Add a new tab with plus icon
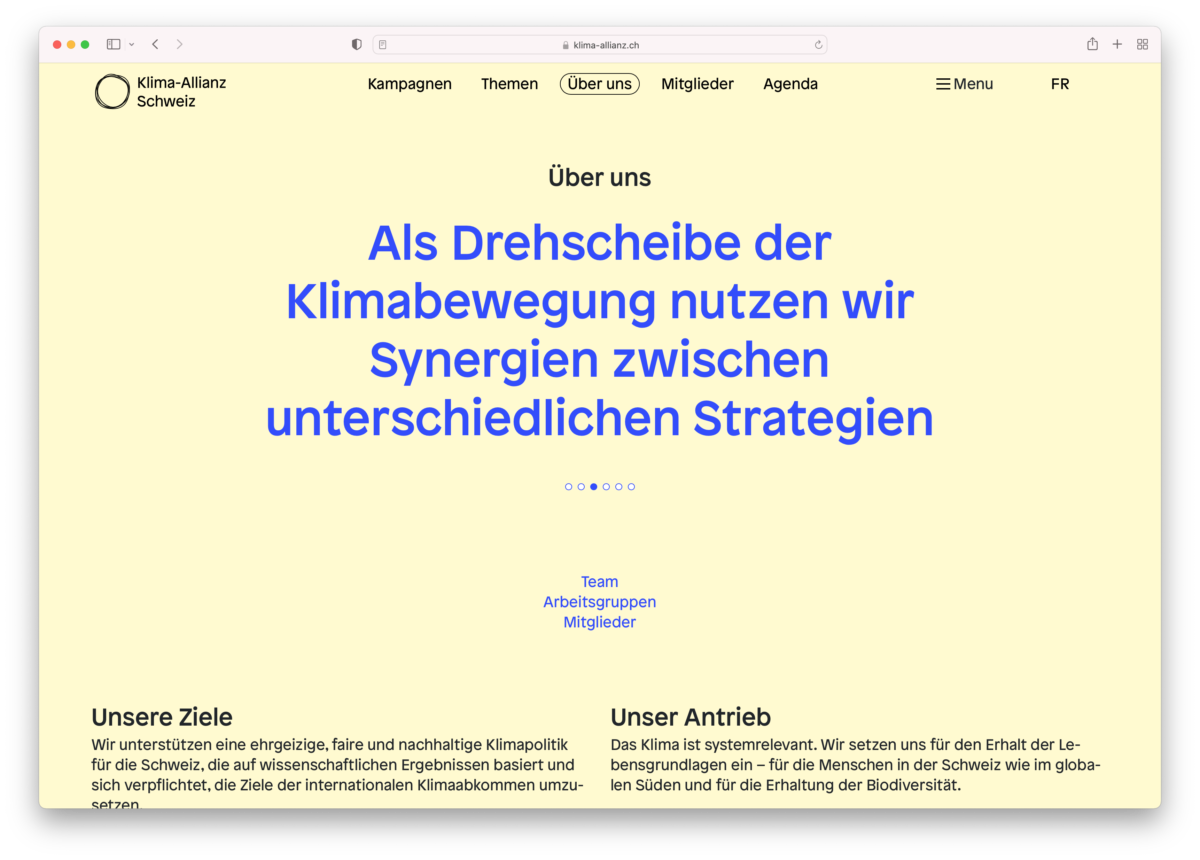This screenshot has width=1200, height=860. click(x=1117, y=44)
